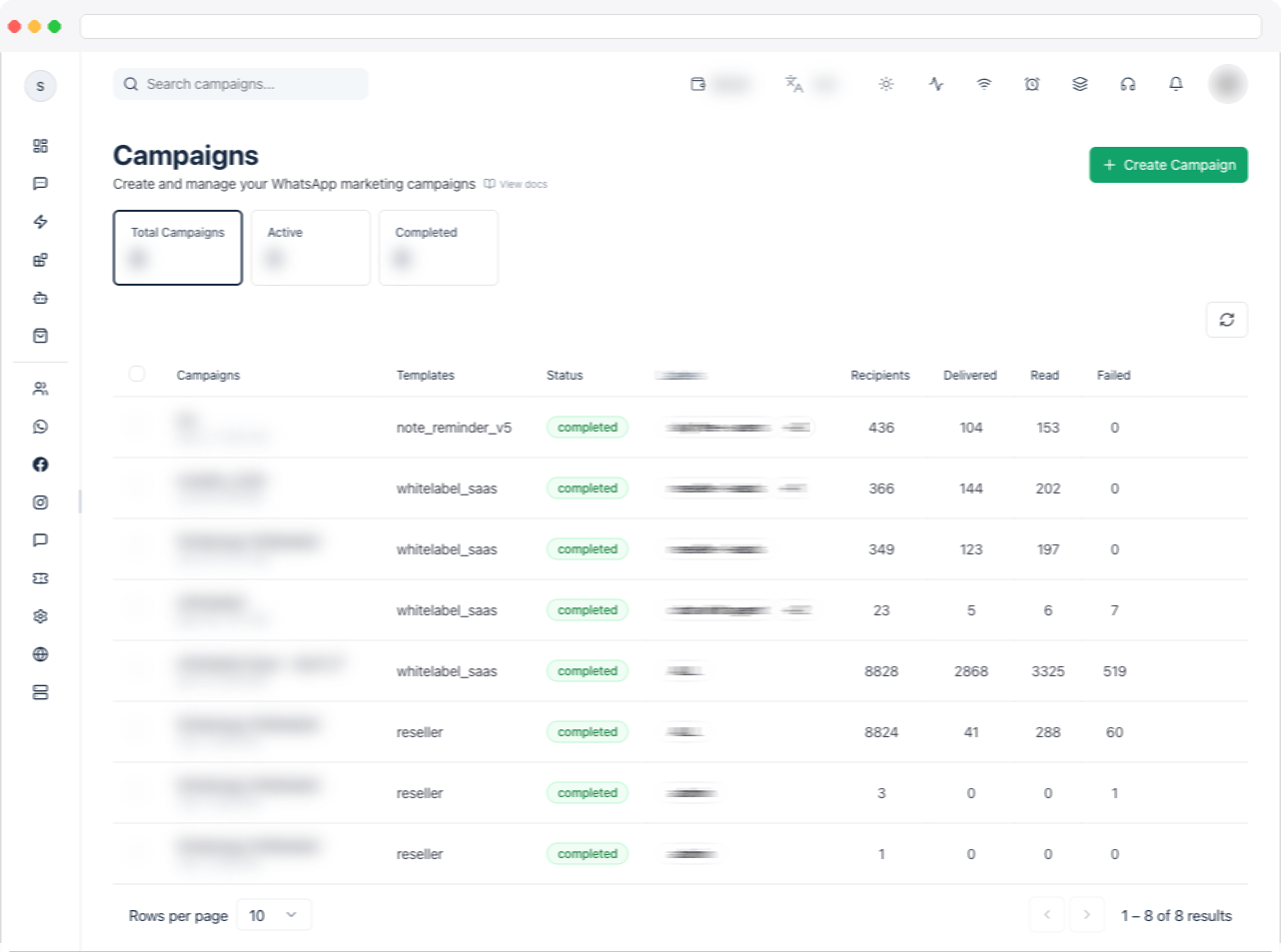
Task: Toggle the sun theme icon
Action: (x=886, y=84)
